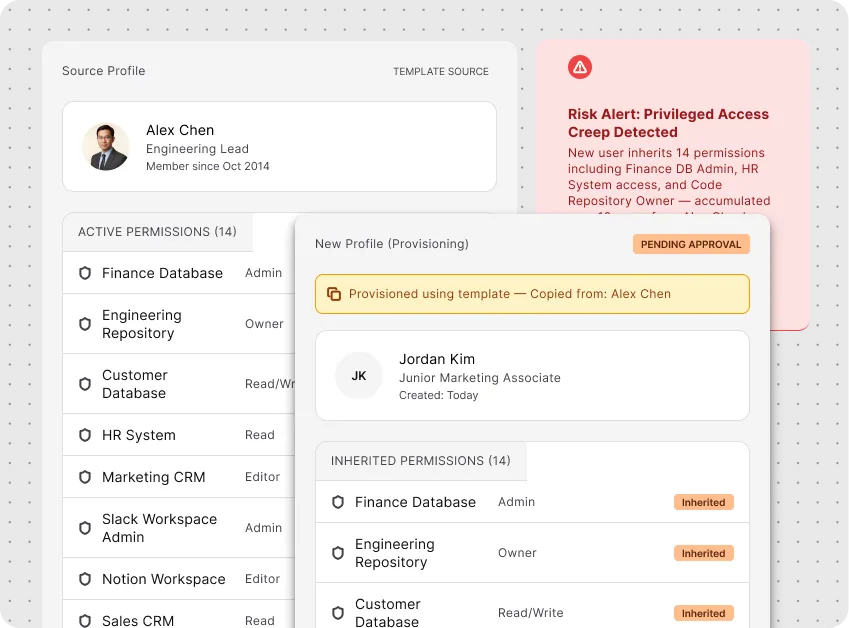Click the shield icon beside HR System

click(85, 435)
